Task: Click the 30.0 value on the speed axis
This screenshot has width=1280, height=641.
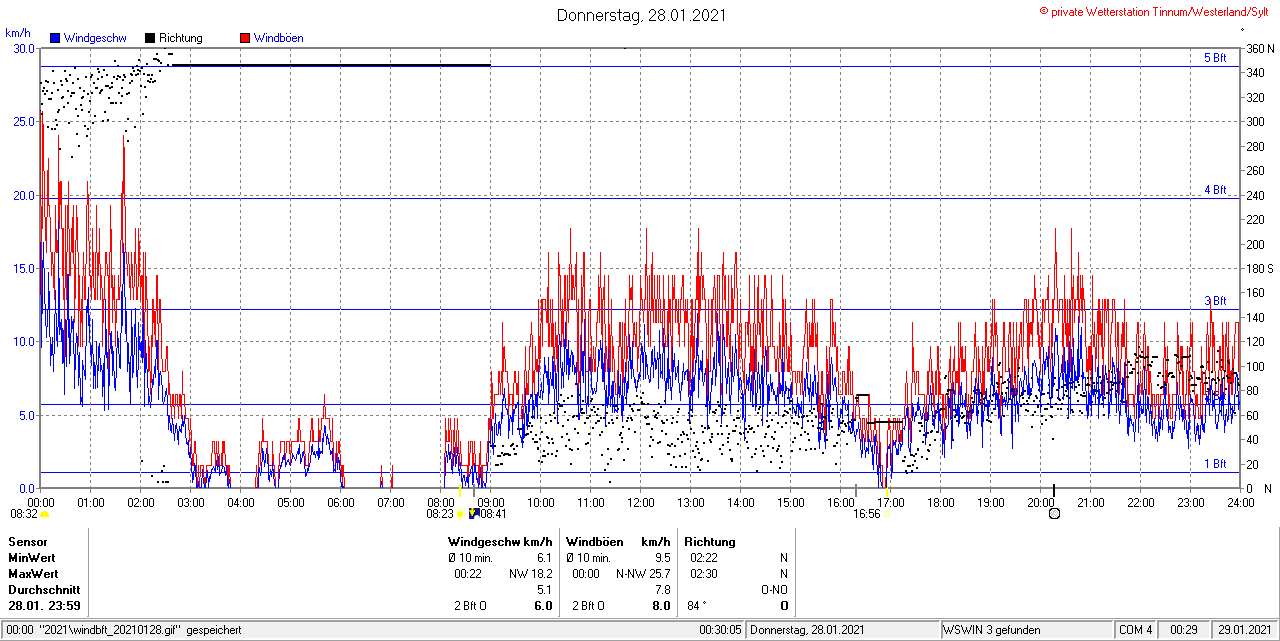Action: (23, 48)
